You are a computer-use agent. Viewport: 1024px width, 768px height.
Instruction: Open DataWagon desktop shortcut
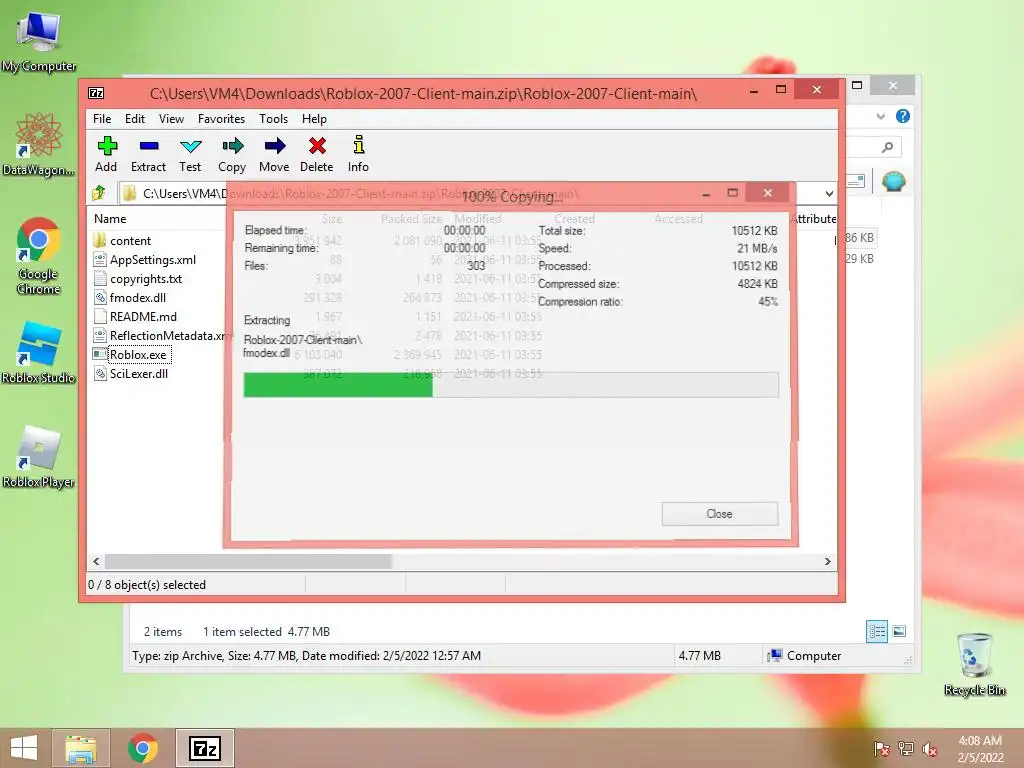[x=39, y=144]
